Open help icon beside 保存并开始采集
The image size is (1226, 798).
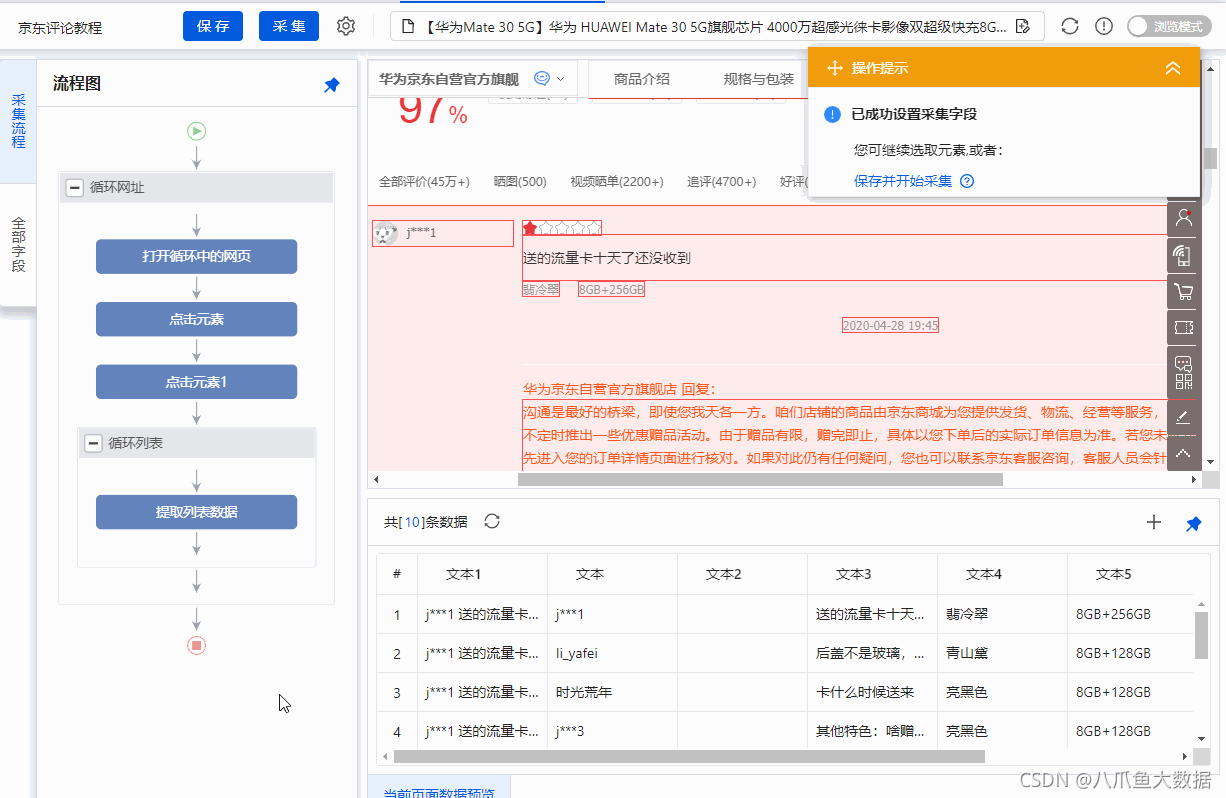click(967, 181)
